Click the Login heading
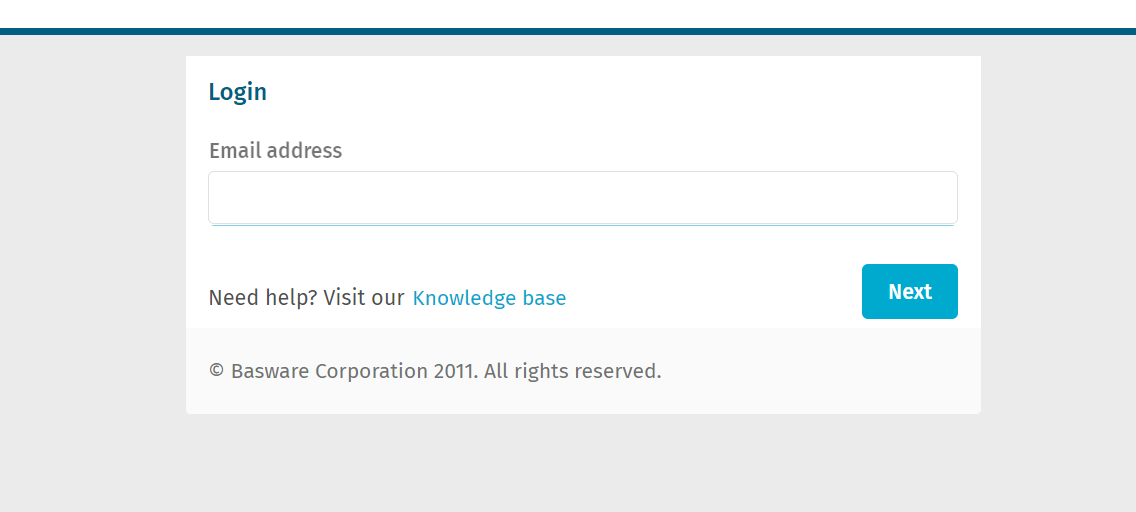1136x512 pixels. [x=237, y=92]
